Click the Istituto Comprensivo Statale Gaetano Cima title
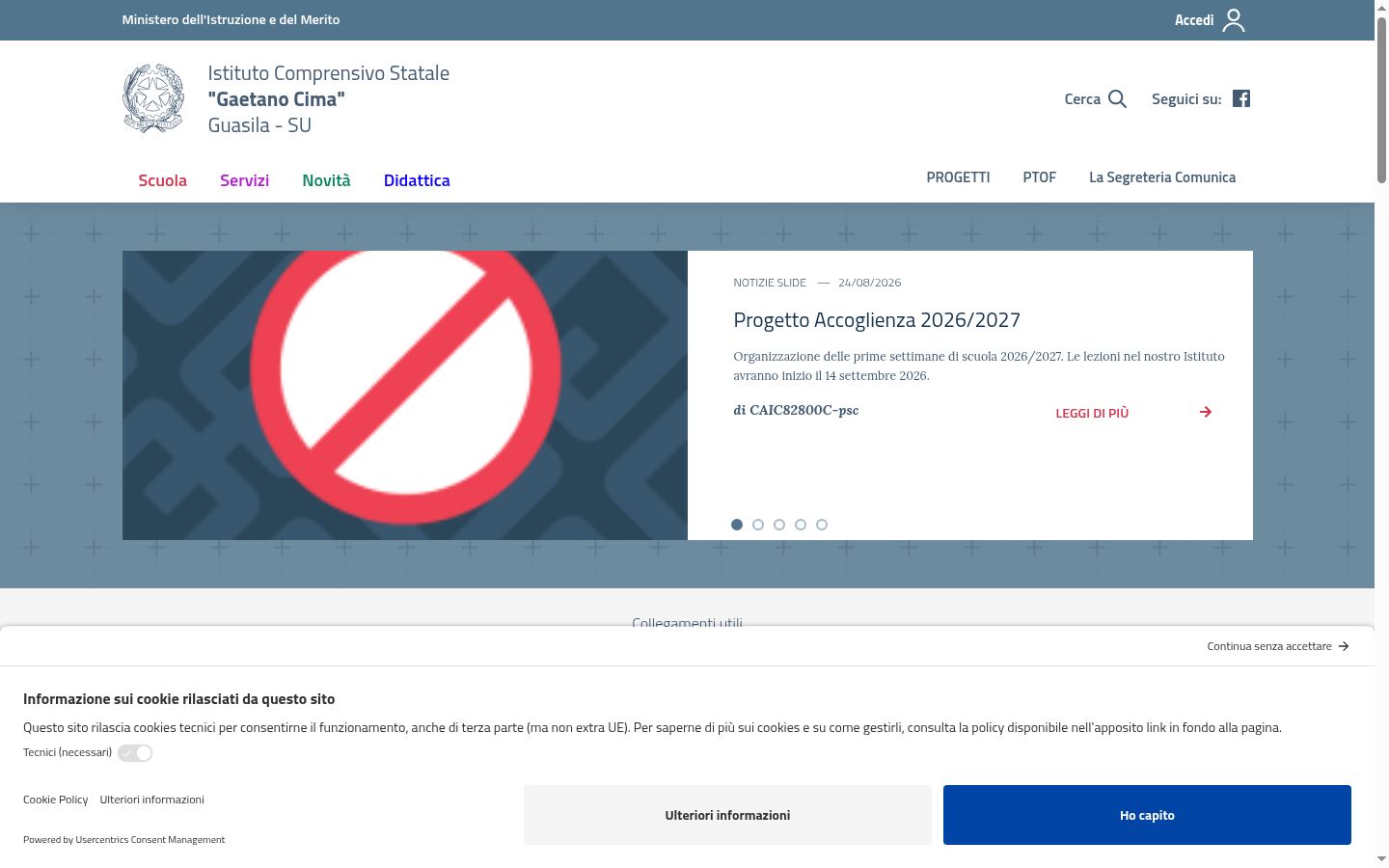1389x868 pixels. [328, 98]
